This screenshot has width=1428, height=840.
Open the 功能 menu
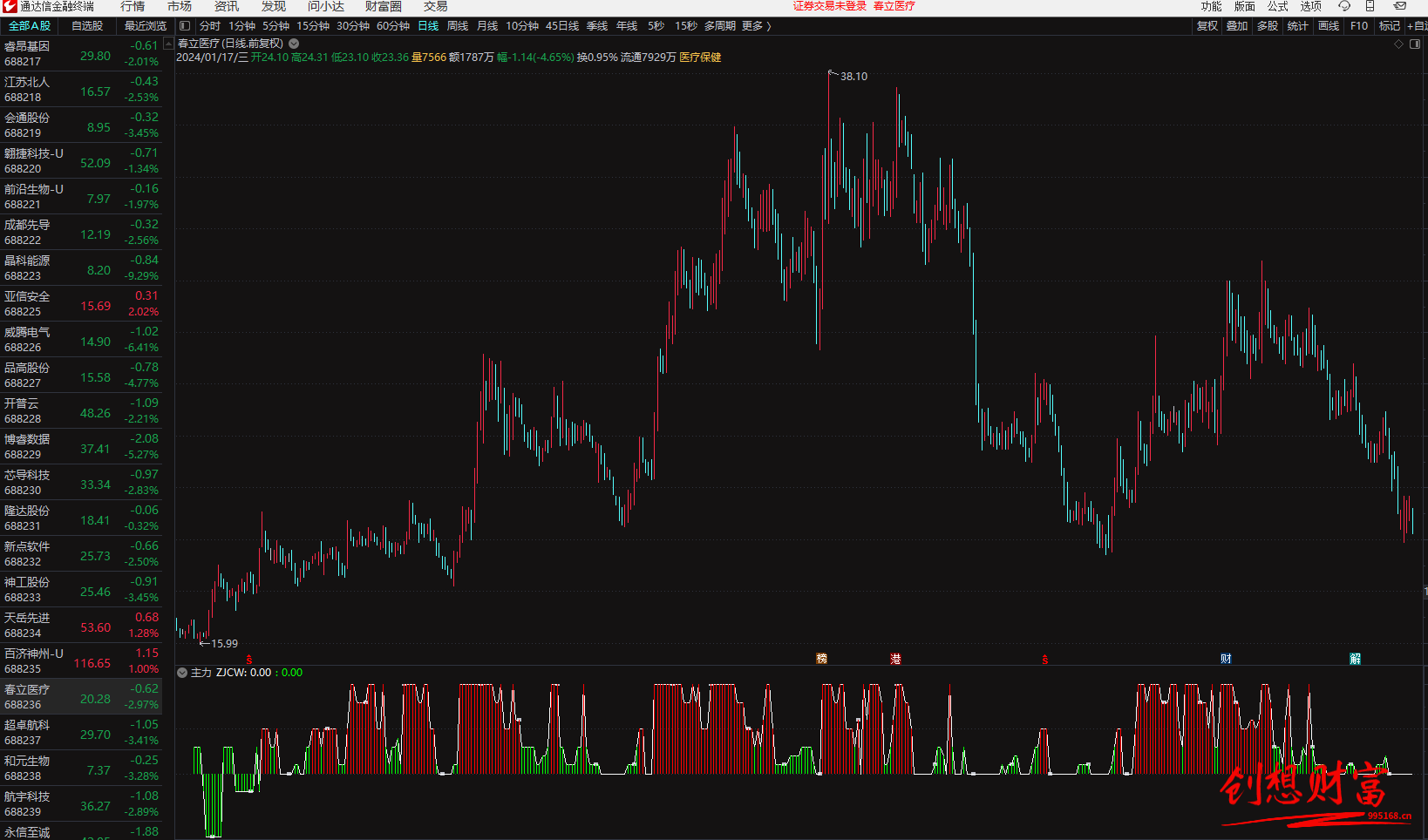point(1212,6)
